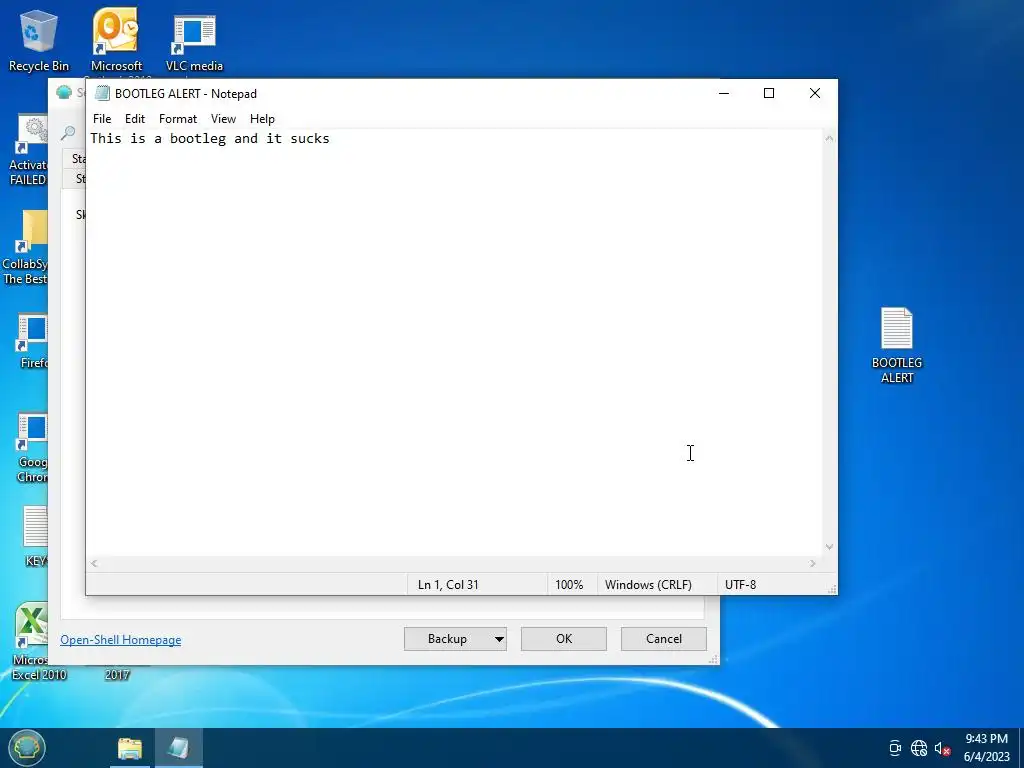
Task: Select the KEY text file on desktop
Action: coord(35,536)
